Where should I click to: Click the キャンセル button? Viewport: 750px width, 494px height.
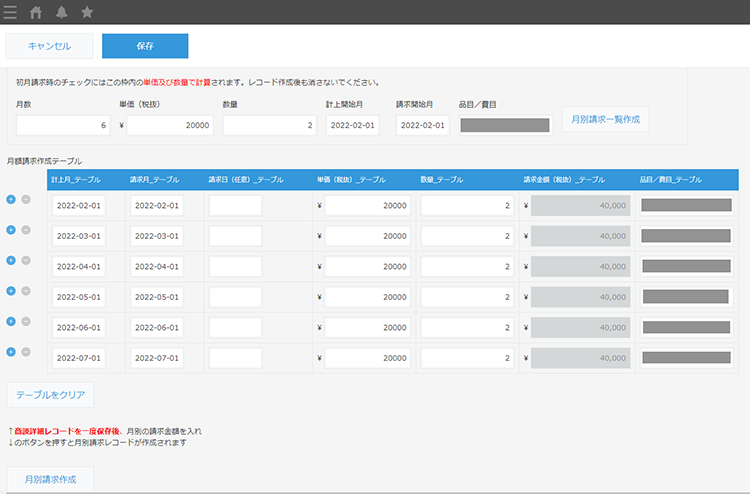coord(49,46)
